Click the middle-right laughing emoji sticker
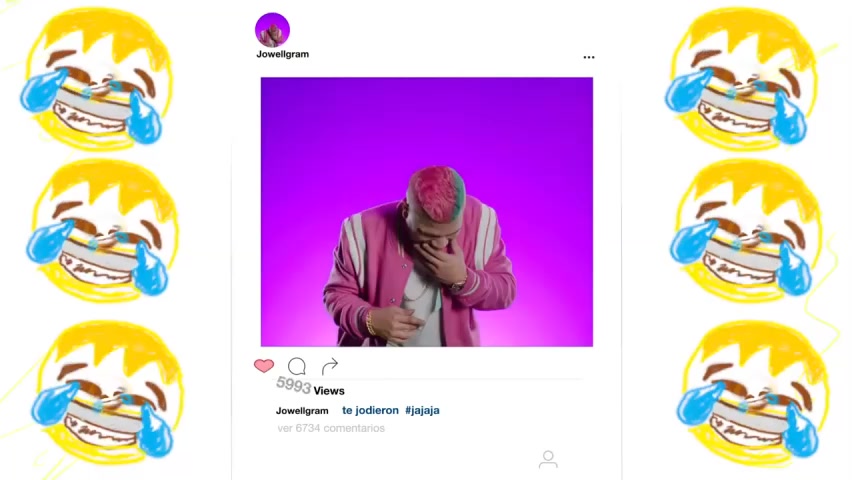The image size is (852, 480). tap(746, 231)
